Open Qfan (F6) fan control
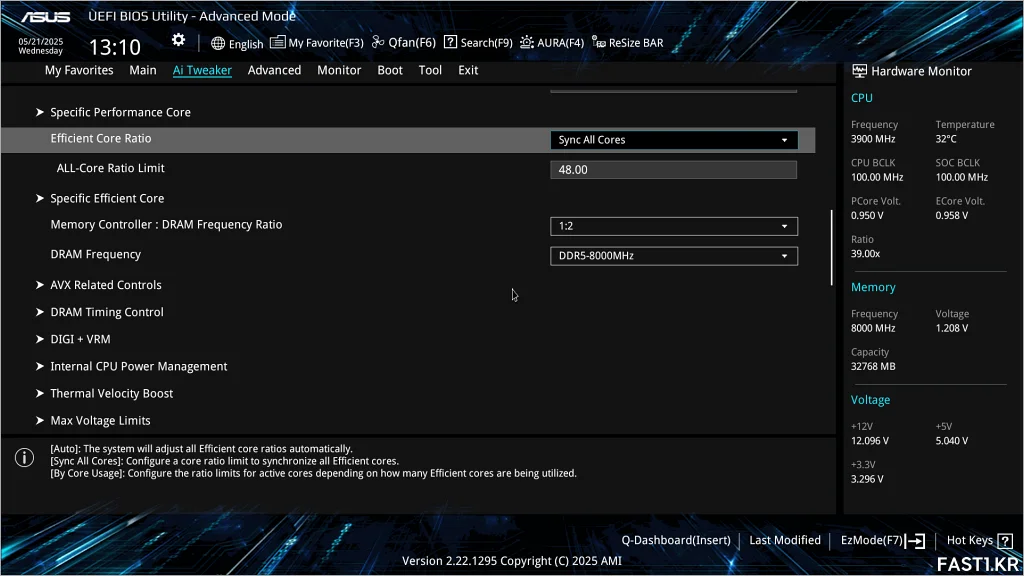 (404, 43)
